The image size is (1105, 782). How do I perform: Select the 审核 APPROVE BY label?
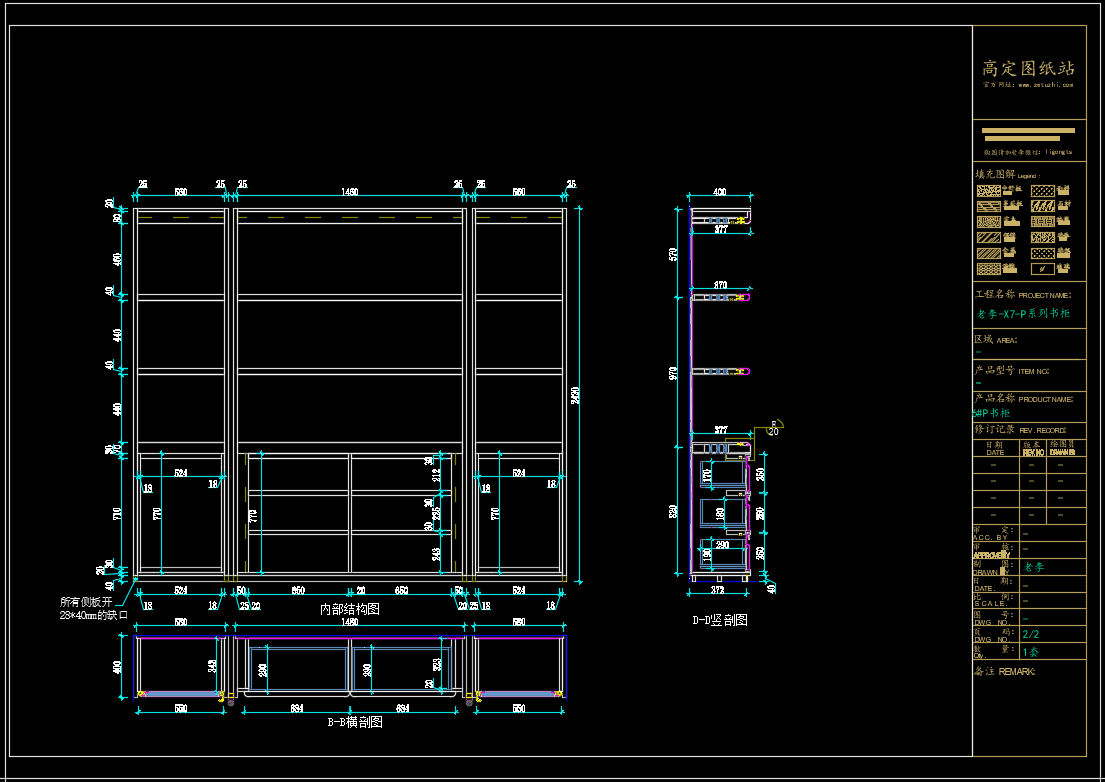(994, 550)
